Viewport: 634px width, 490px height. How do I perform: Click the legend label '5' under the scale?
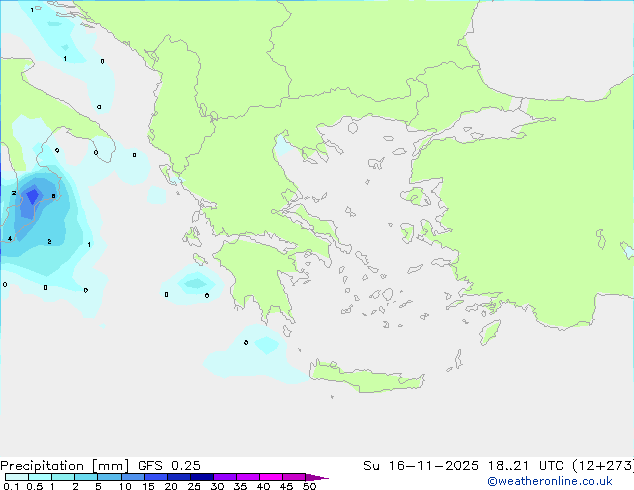pyautogui.click(x=98, y=486)
